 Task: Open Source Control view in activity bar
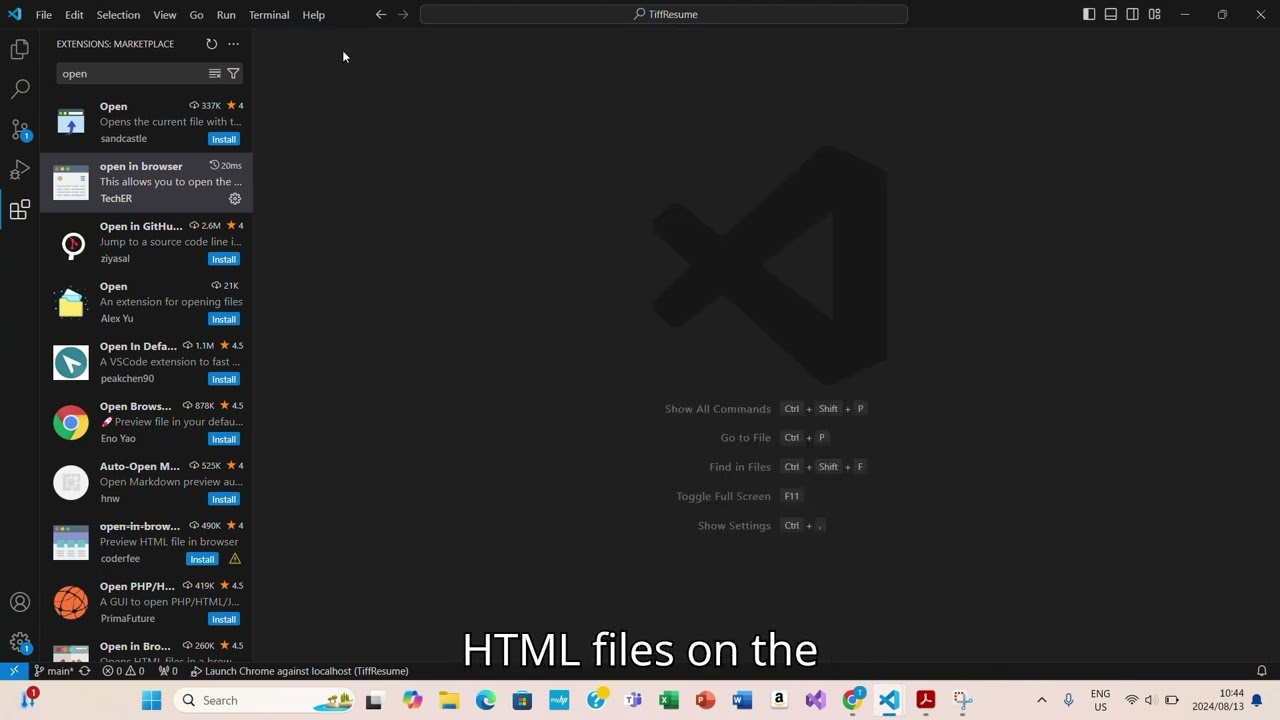(20, 129)
